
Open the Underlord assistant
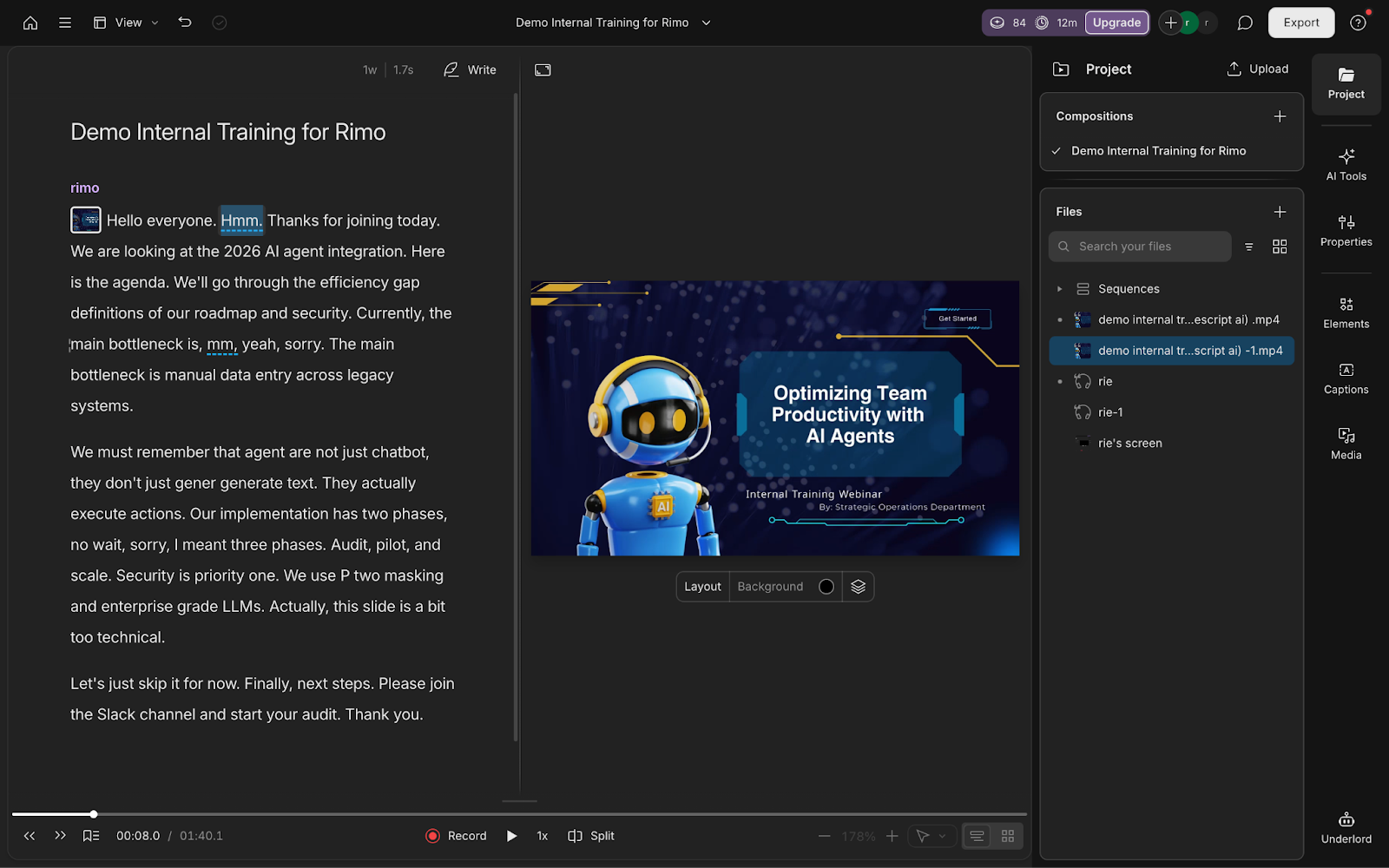click(1346, 827)
